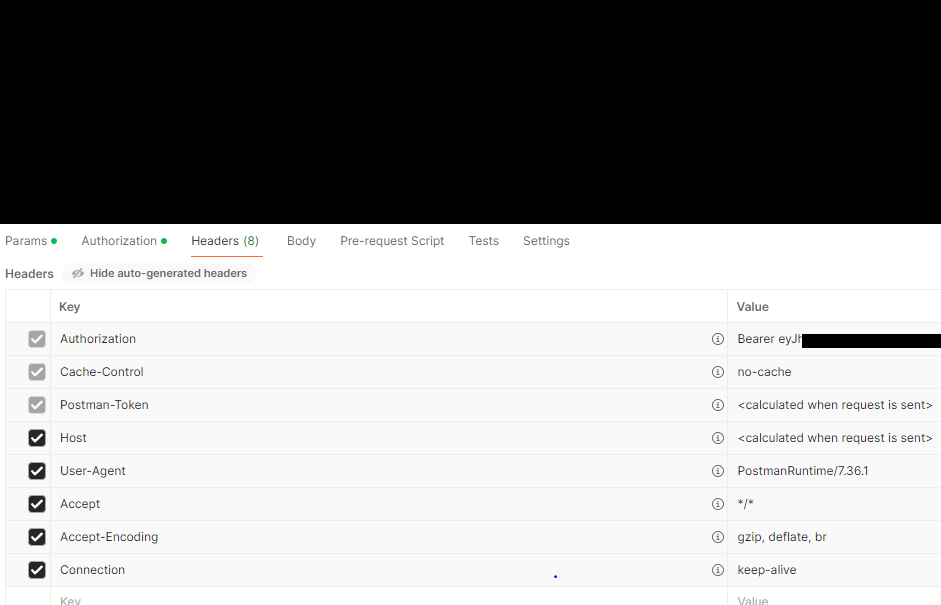Switch to the Body tab
The image size is (941, 605).
point(301,241)
